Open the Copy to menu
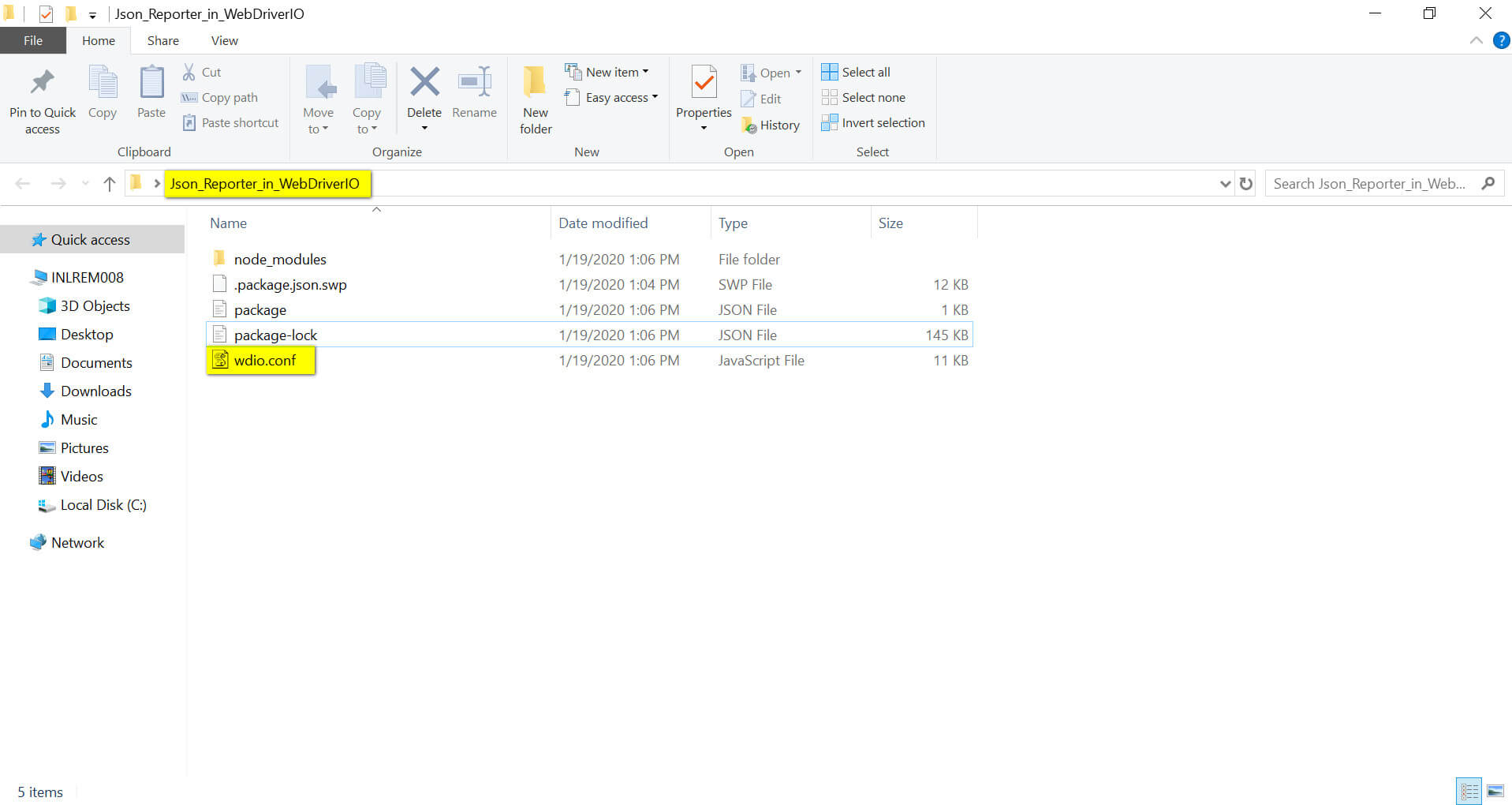 point(367,99)
